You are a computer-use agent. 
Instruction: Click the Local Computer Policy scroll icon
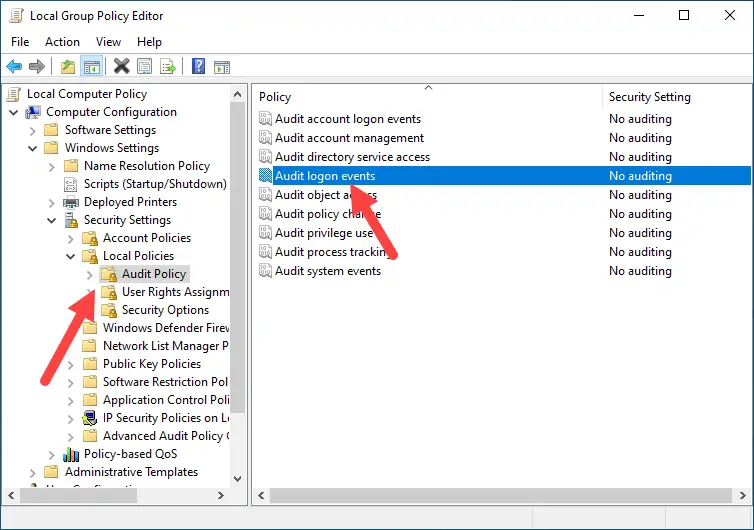click(x=14, y=94)
